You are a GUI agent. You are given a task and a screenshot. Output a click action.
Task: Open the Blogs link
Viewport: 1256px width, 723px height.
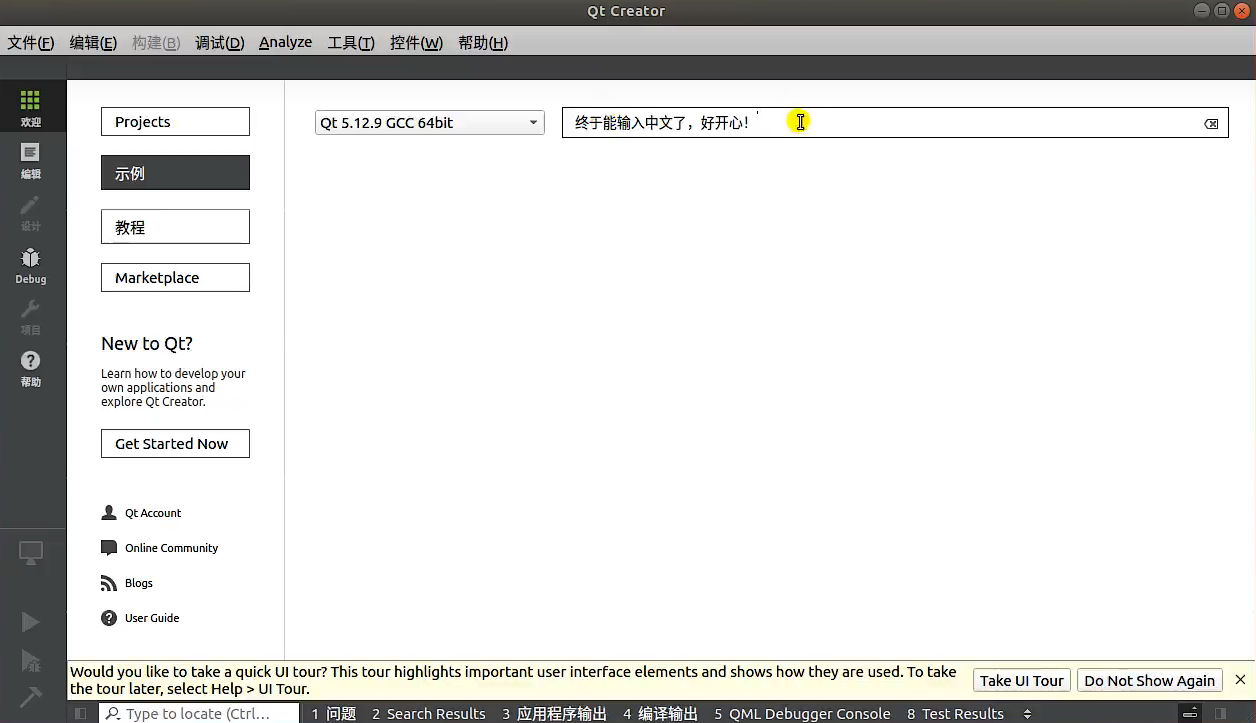coord(139,583)
